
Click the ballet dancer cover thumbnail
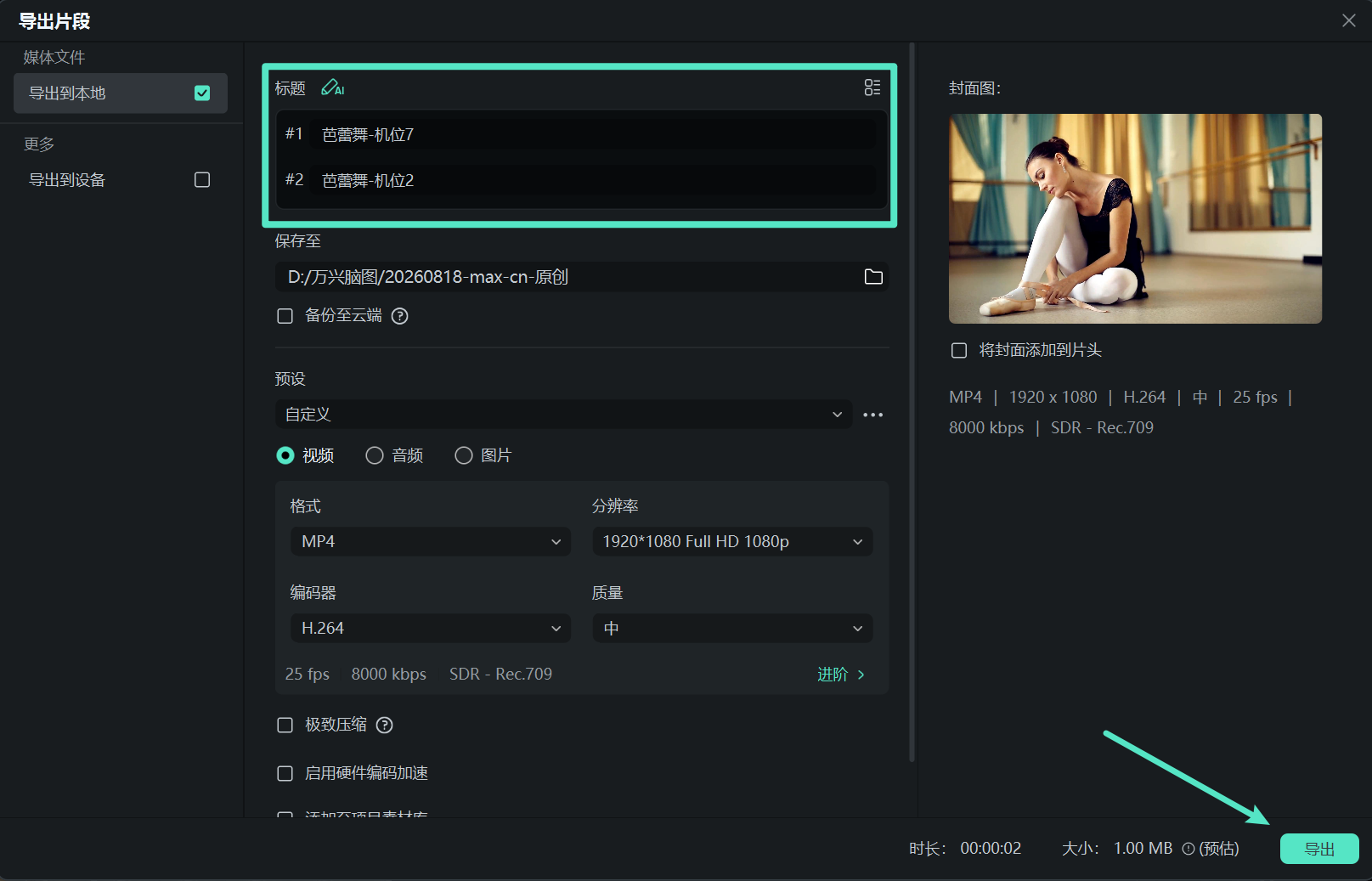point(1135,218)
